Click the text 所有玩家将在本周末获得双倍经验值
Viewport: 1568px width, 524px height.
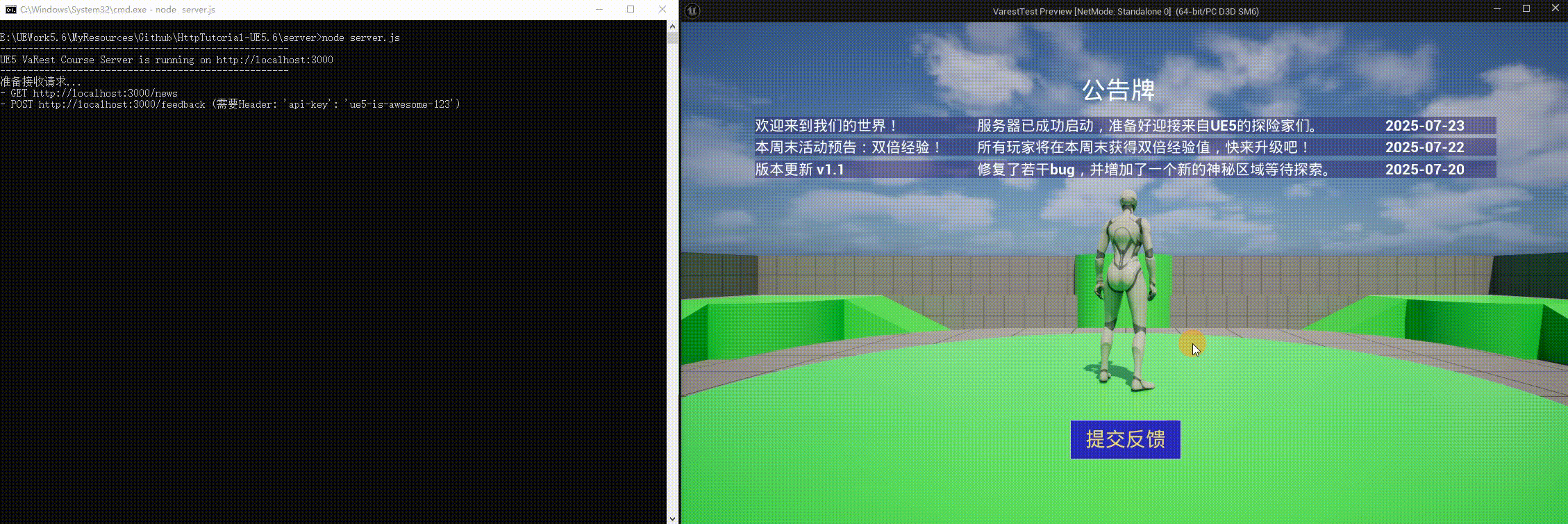point(1092,147)
